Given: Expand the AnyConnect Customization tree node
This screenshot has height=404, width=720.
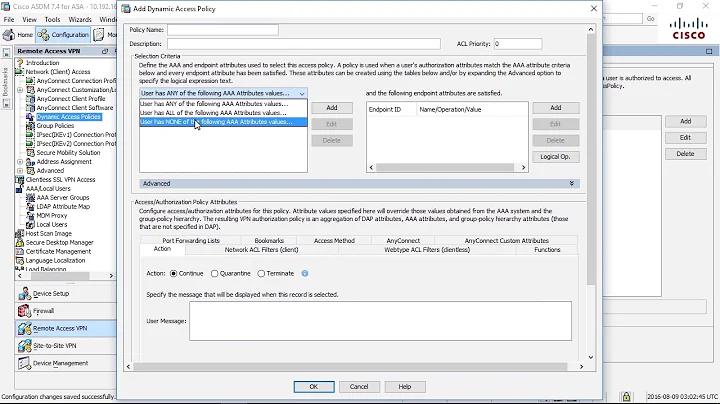Looking at the screenshot, I should 20,90.
